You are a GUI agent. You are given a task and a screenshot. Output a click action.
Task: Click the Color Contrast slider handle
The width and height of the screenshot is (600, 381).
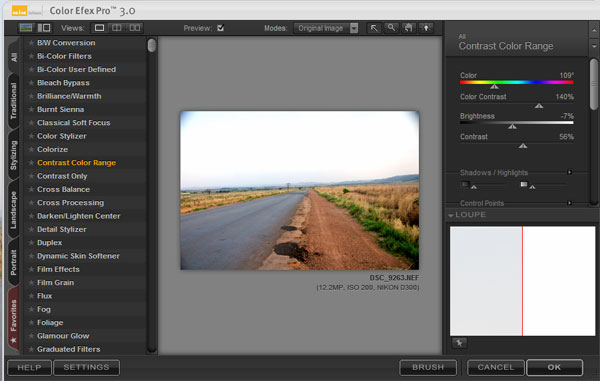(x=539, y=106)
